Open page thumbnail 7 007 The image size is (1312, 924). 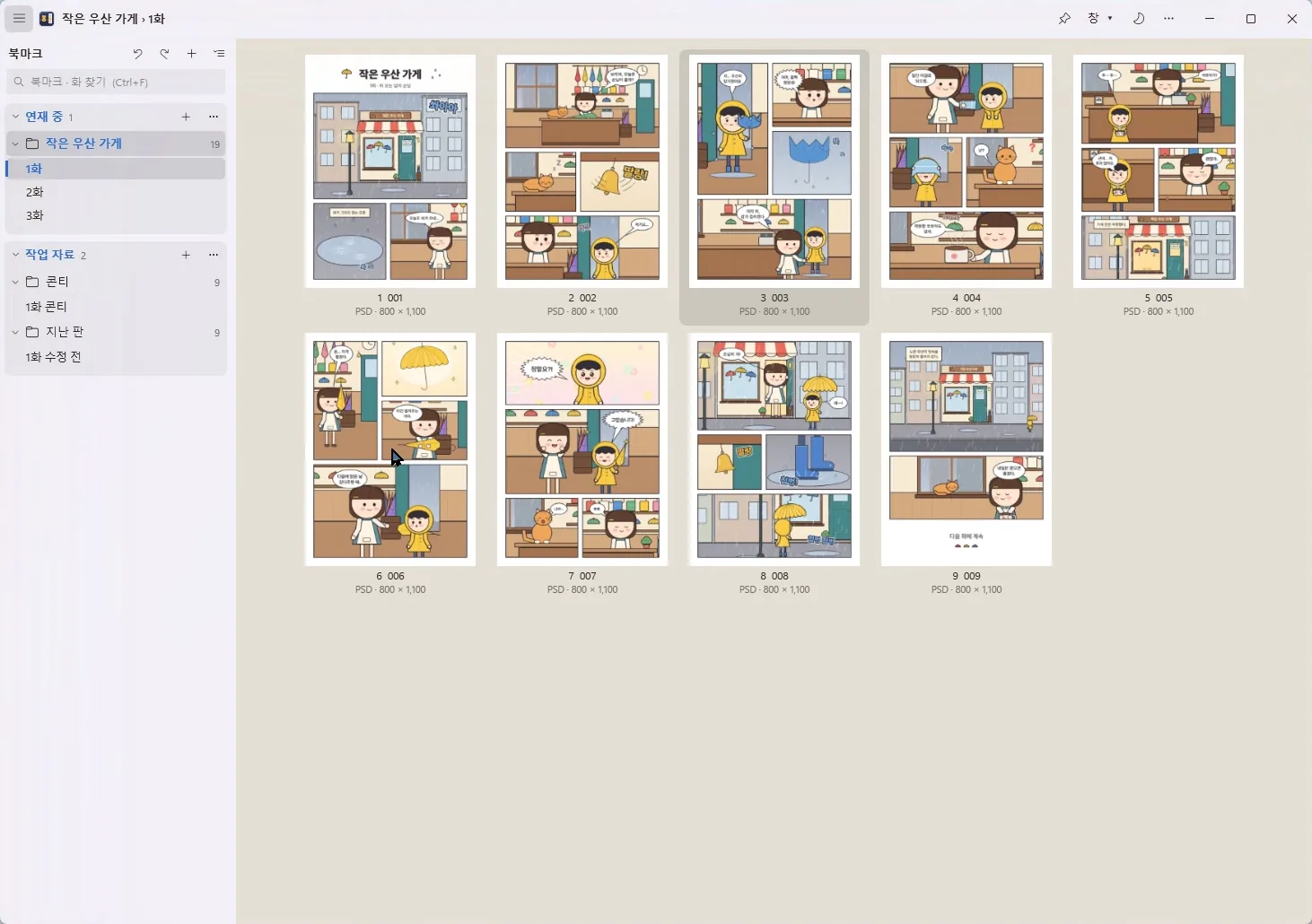[x=582, y=449]
